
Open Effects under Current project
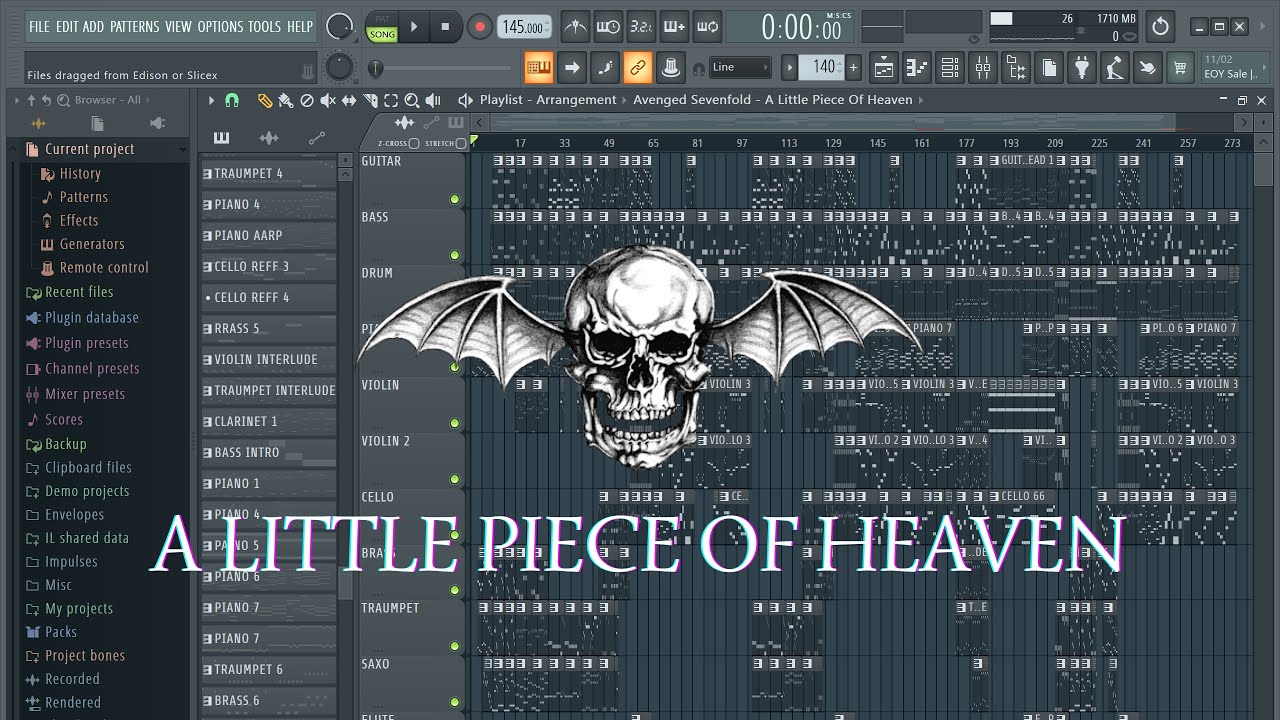coord(79,221)
